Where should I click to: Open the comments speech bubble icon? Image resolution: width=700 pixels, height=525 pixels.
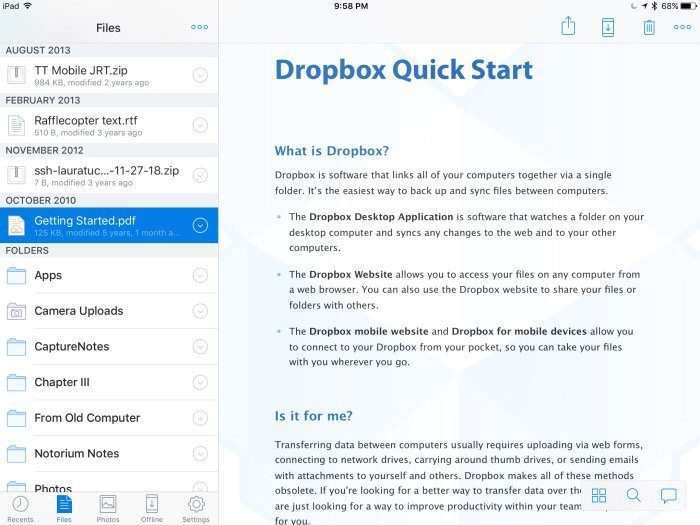tap(668, 496)
